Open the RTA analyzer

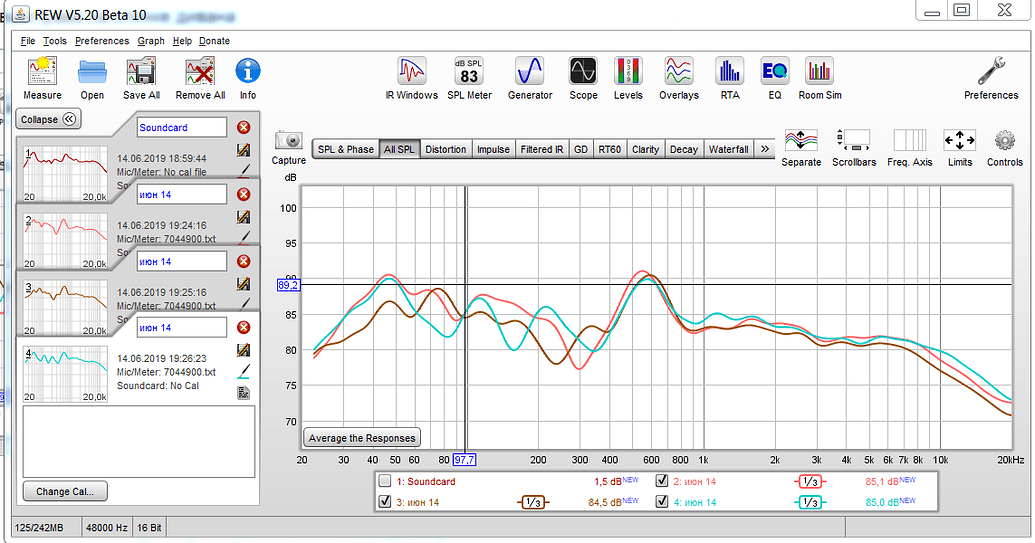pyautogui.click(x=729, y=78)
